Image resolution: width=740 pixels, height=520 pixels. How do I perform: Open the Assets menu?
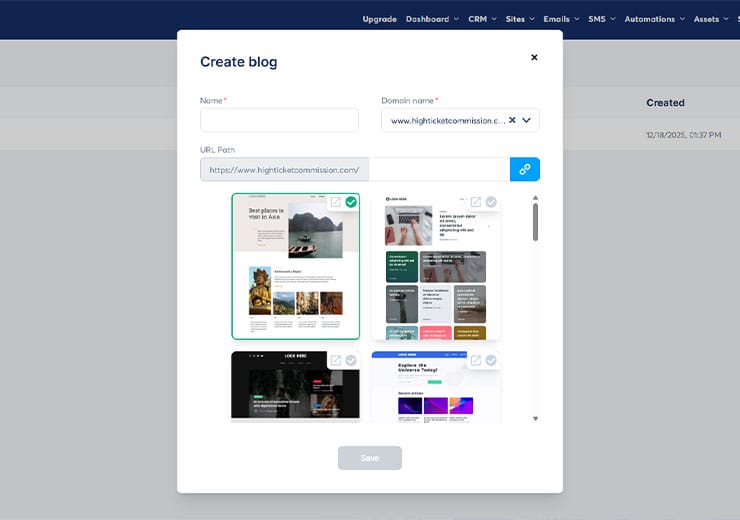(x=711, y=19)
